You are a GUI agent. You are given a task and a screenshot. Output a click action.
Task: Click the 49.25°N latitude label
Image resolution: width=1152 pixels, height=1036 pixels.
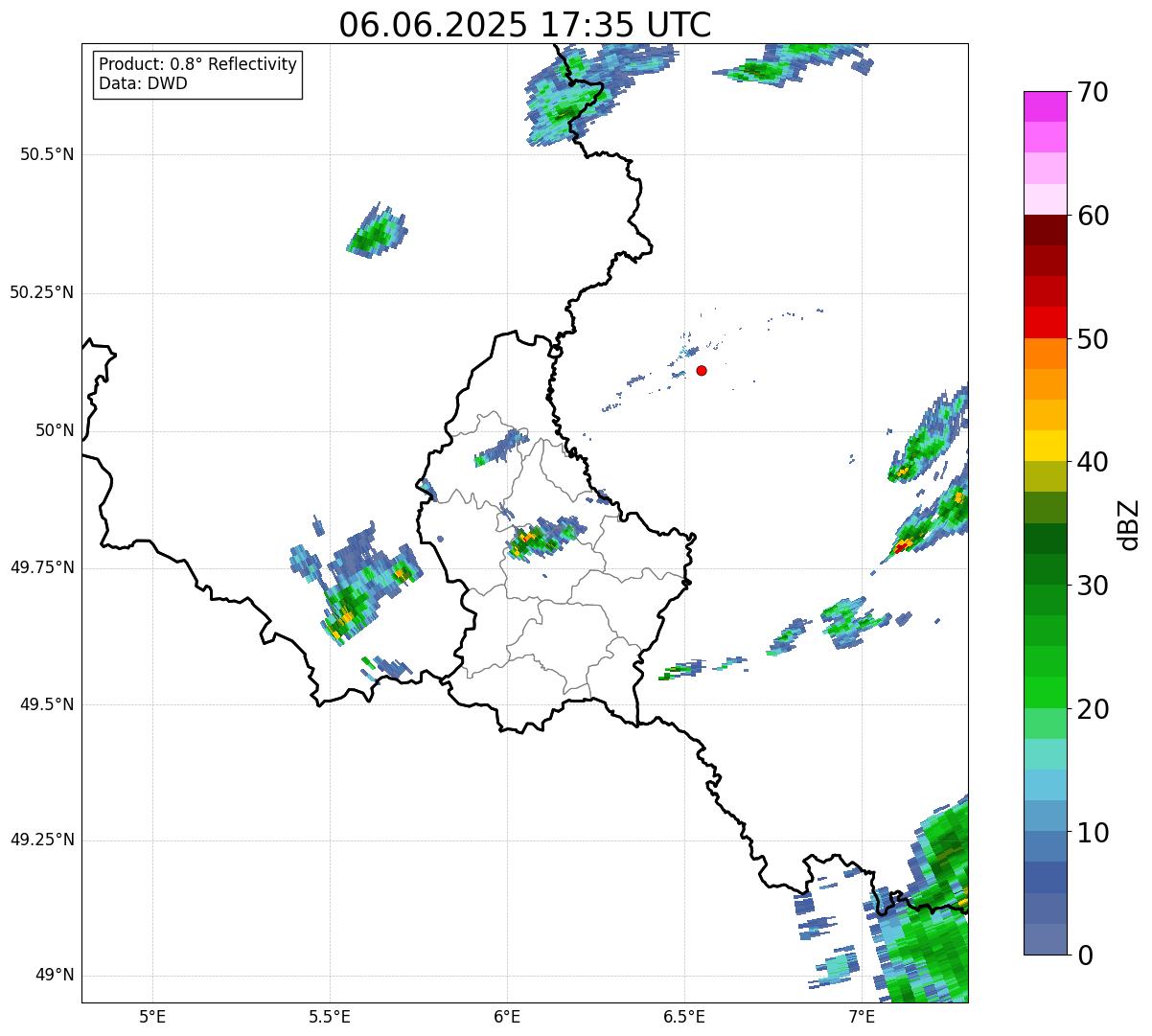(42, 840)
